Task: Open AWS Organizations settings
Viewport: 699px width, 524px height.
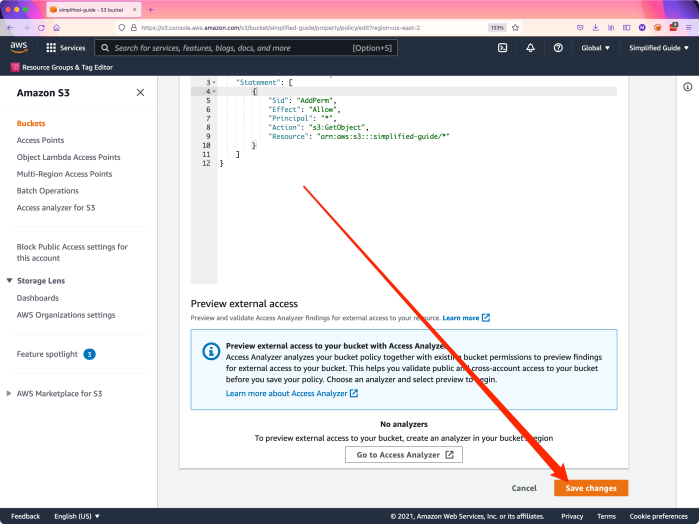Action: pyautogui.click(x=66, y=315)
